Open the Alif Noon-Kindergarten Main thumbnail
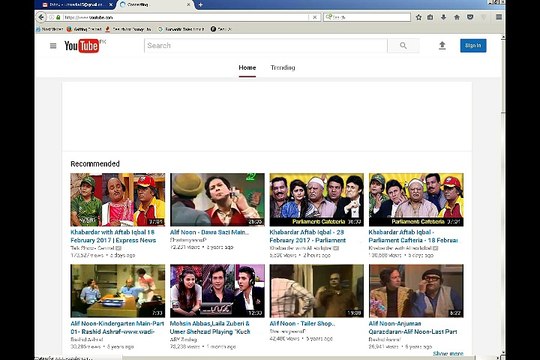540x360 pixels. (x=118, y=291)
